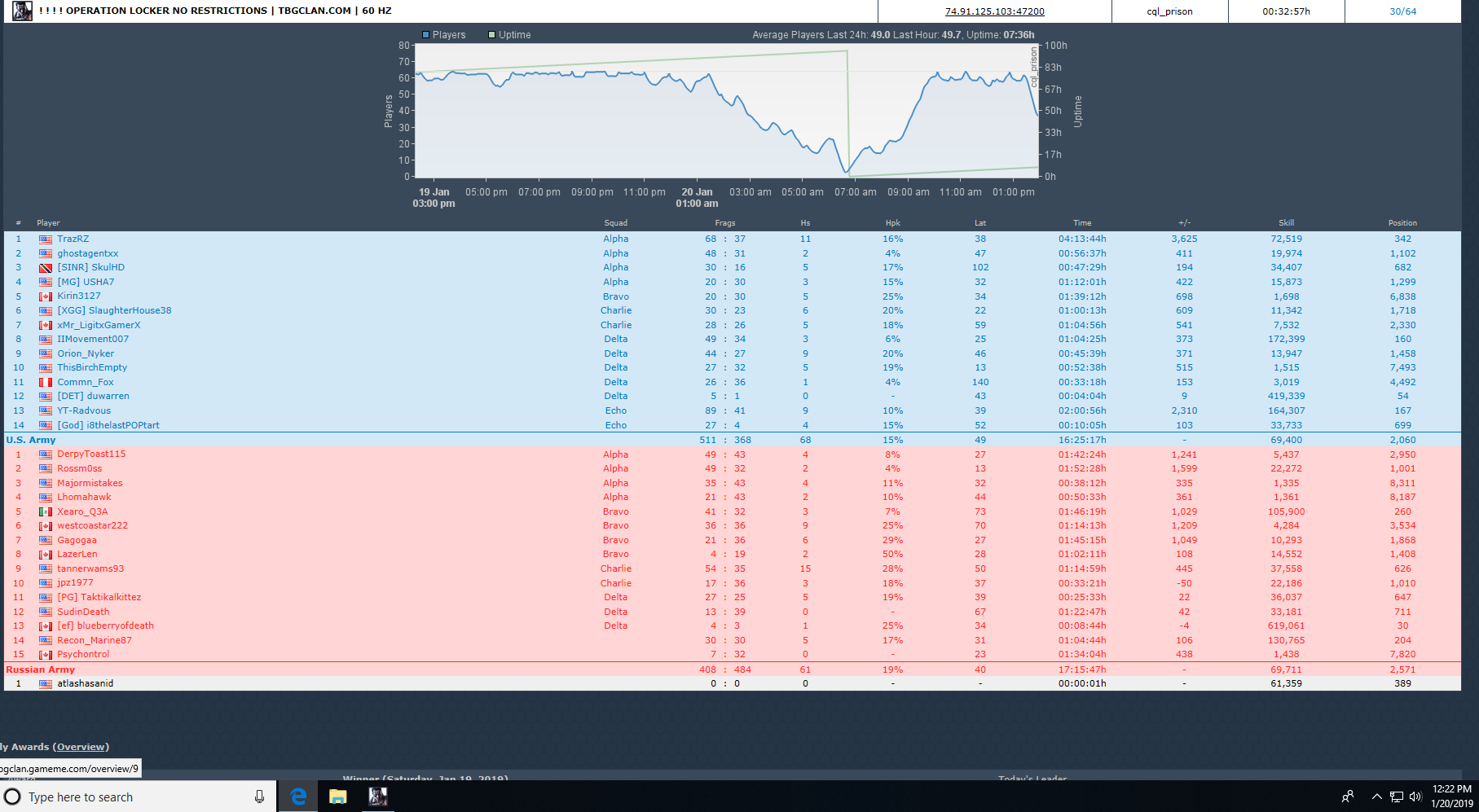This screenshot has height=812, width=1479.
Task: Open the Overview link under Awards
Action: click(81, 747)
